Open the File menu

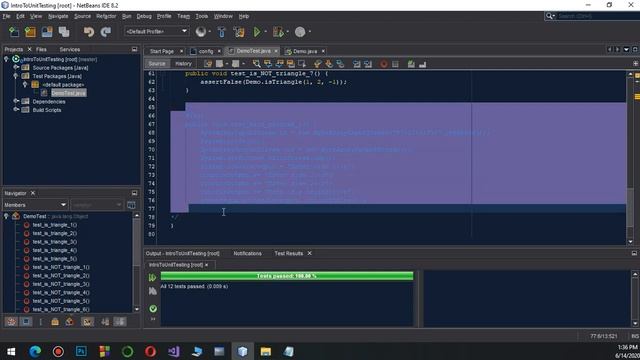click(6, 16)
